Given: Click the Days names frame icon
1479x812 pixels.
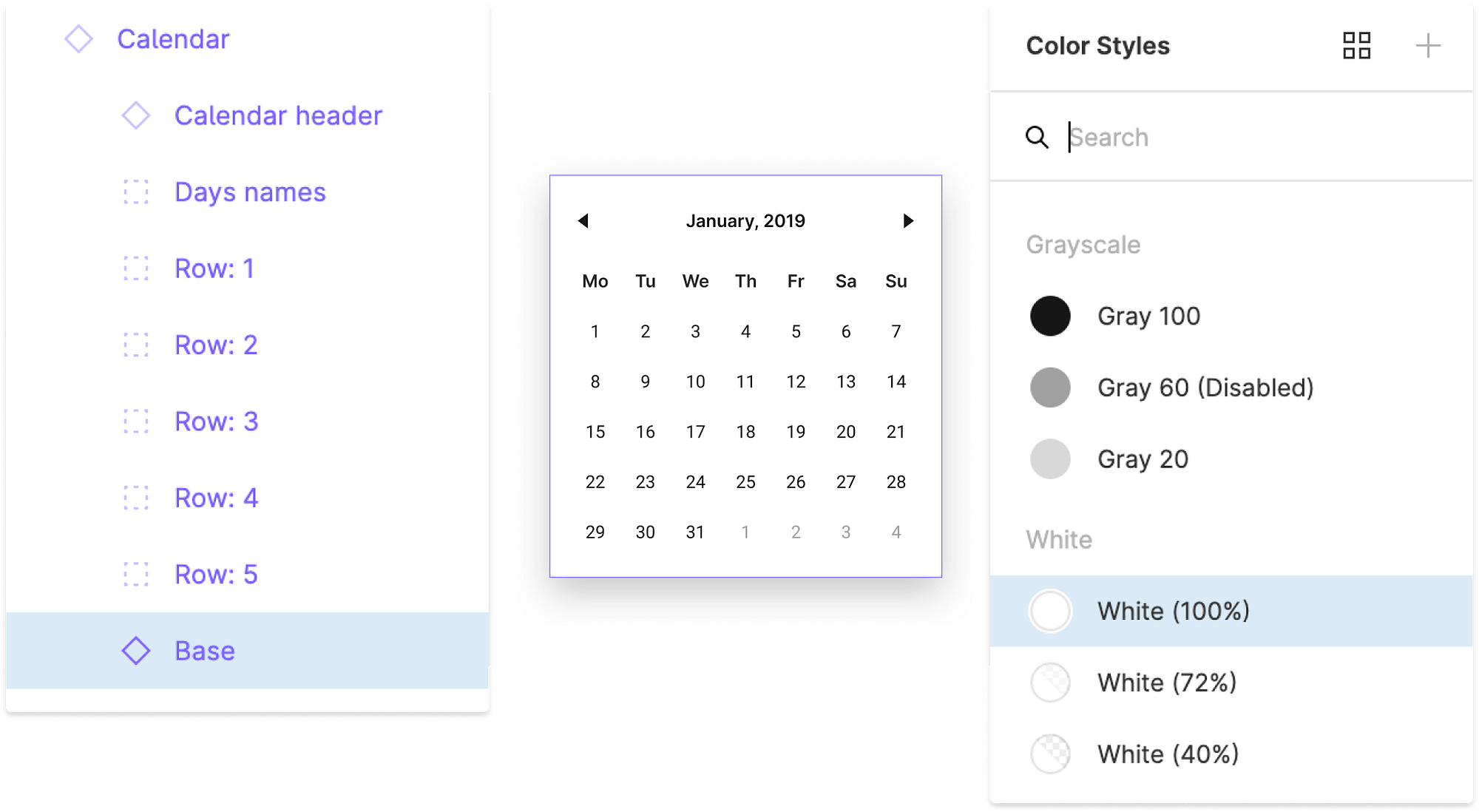Looking at the screenshot, I should 136,192.
